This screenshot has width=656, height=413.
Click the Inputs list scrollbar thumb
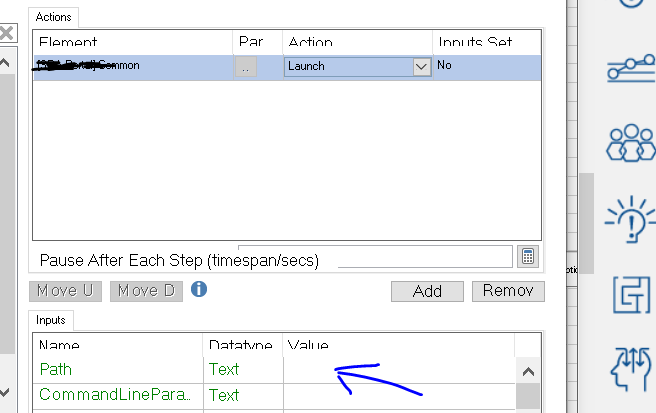point(528,396)
